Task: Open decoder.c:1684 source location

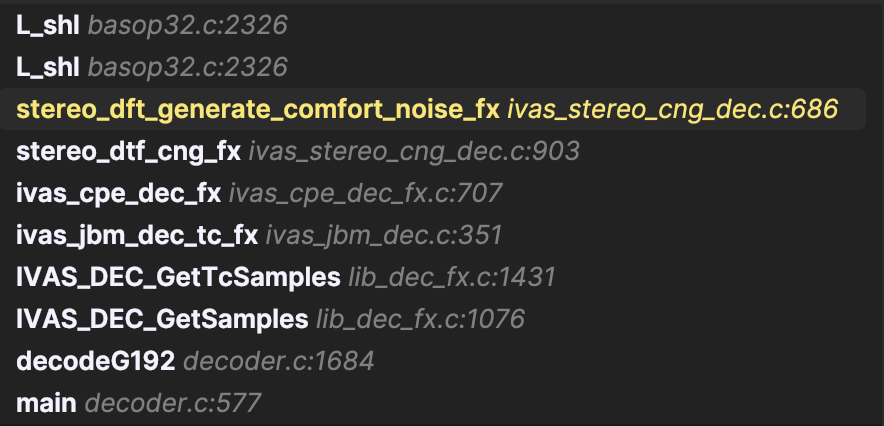Action: 279,362
